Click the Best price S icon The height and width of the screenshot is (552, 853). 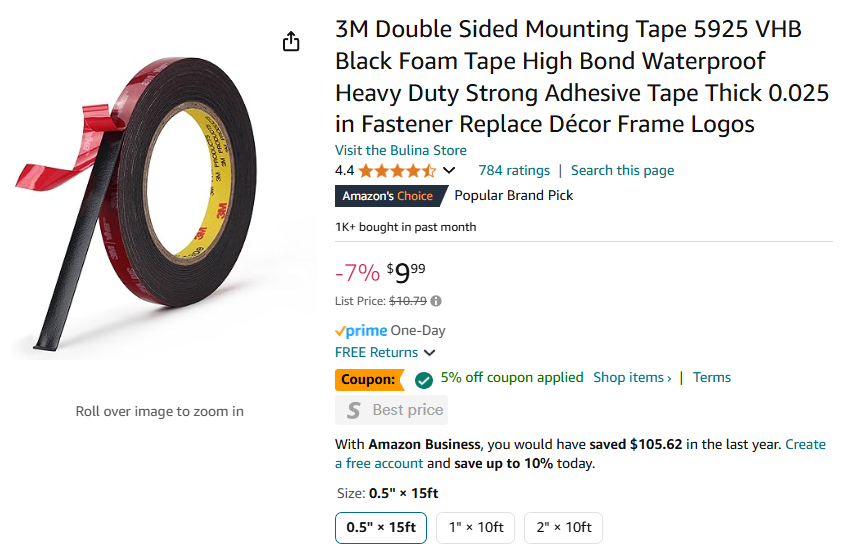354,410
